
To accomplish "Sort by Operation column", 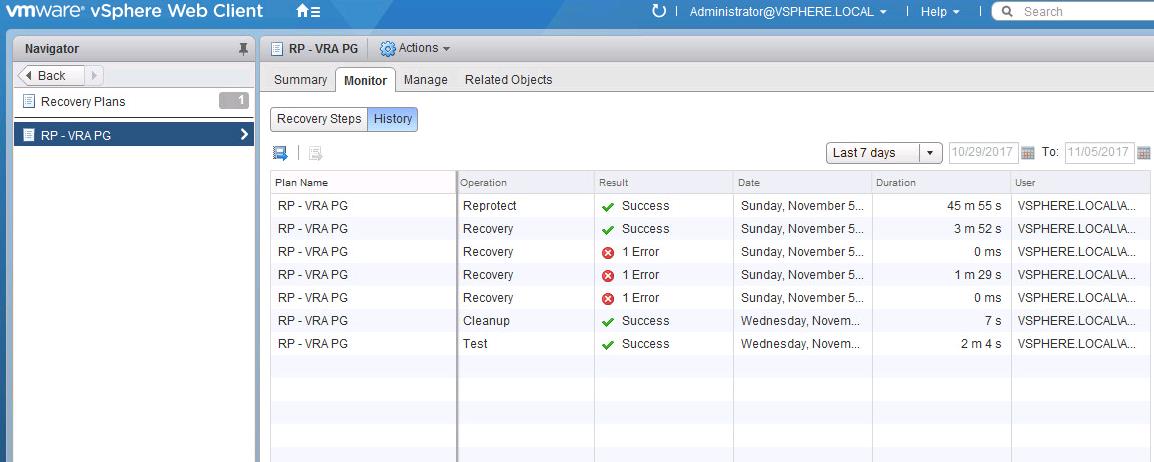I will (525, 182).
